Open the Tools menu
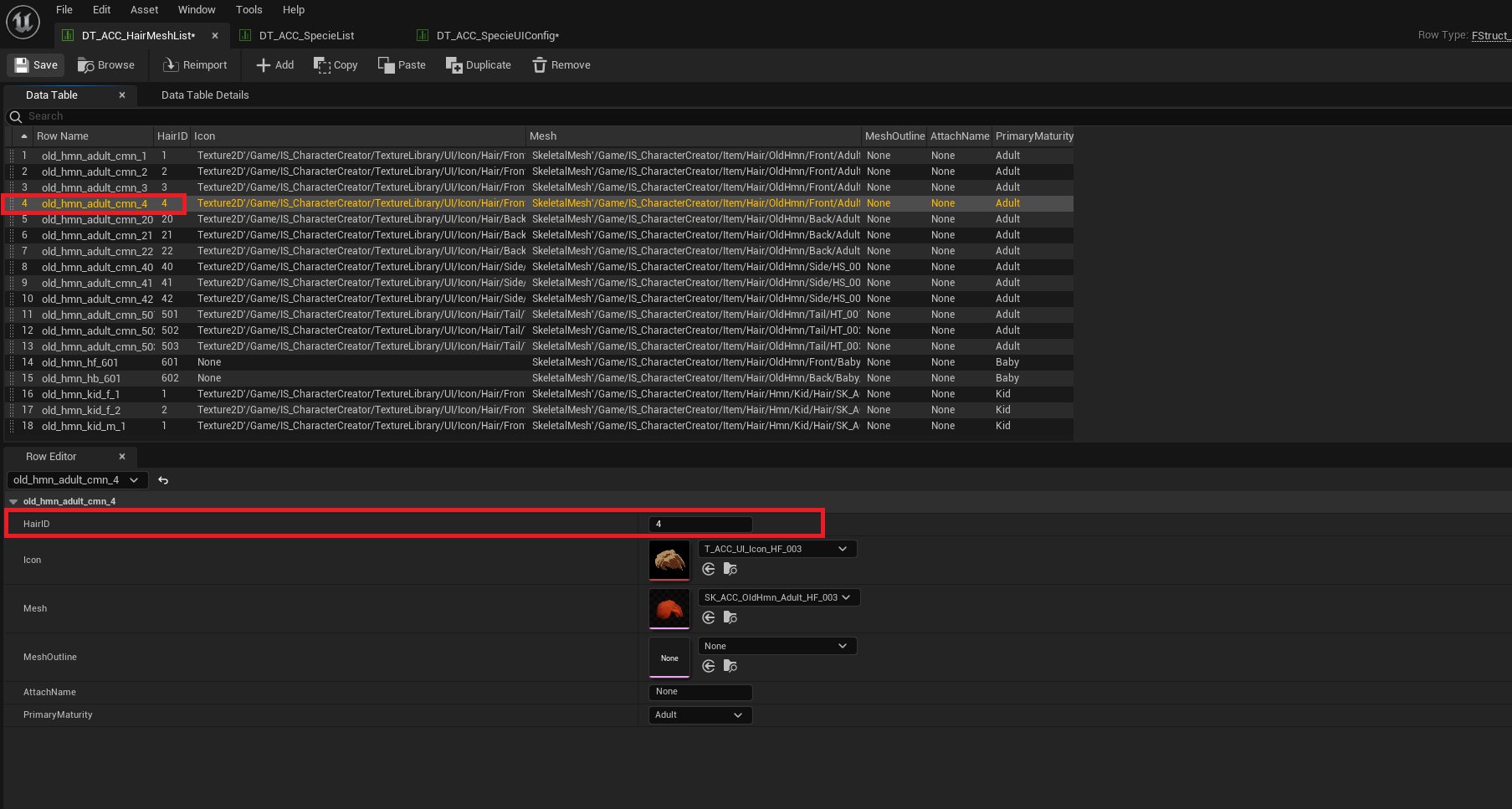 (x=249, y=10)
